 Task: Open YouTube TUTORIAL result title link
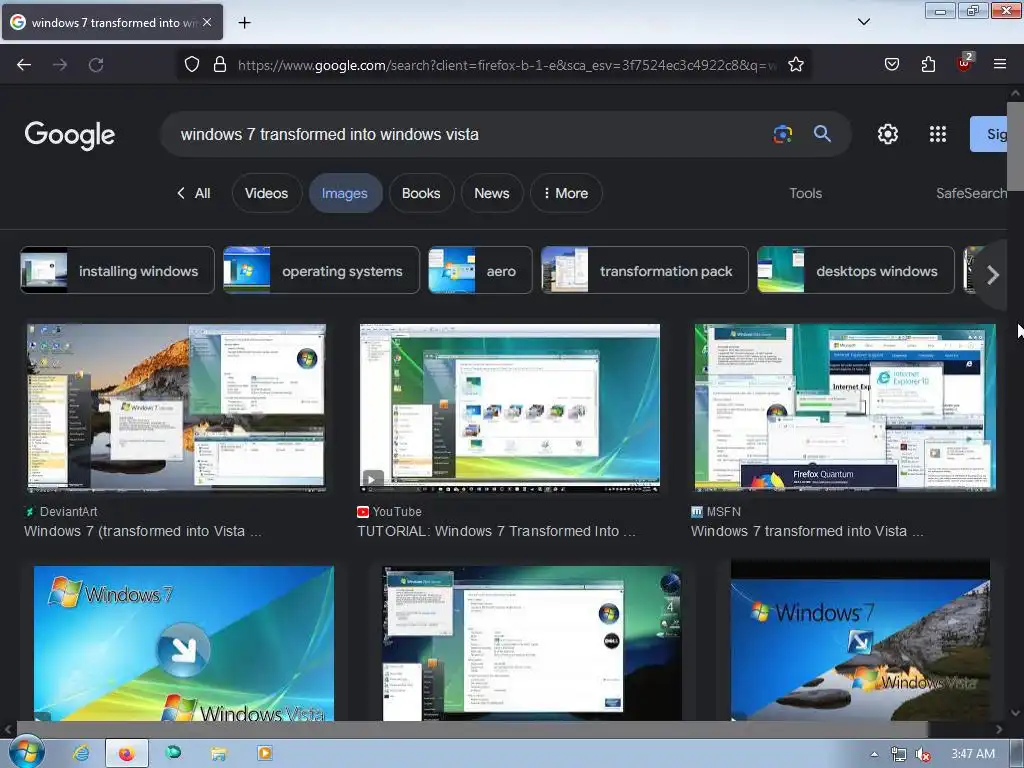(496, 532)
